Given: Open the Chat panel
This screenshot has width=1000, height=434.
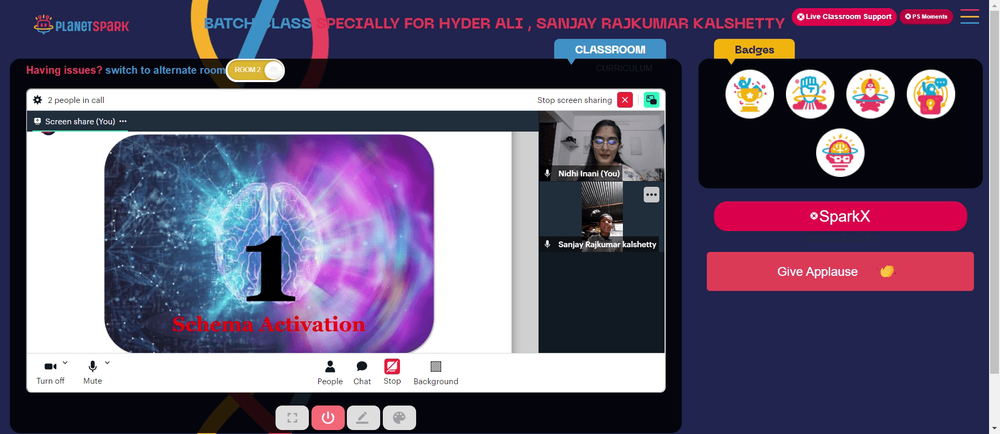Looking at the screenshot, I should coord(362,373).
